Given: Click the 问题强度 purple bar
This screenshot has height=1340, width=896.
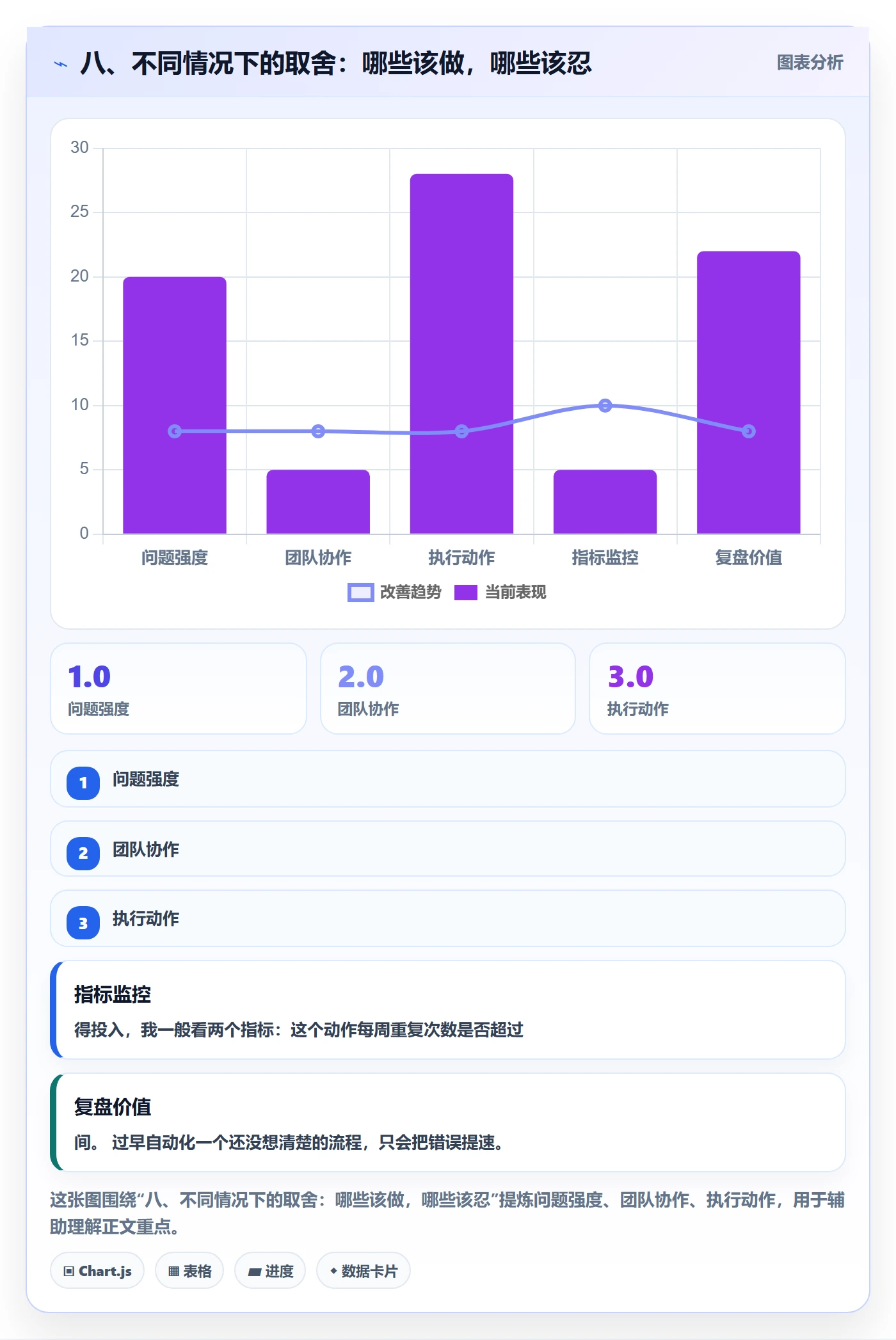Looking at the screenshot, I should tap(175, 405).
